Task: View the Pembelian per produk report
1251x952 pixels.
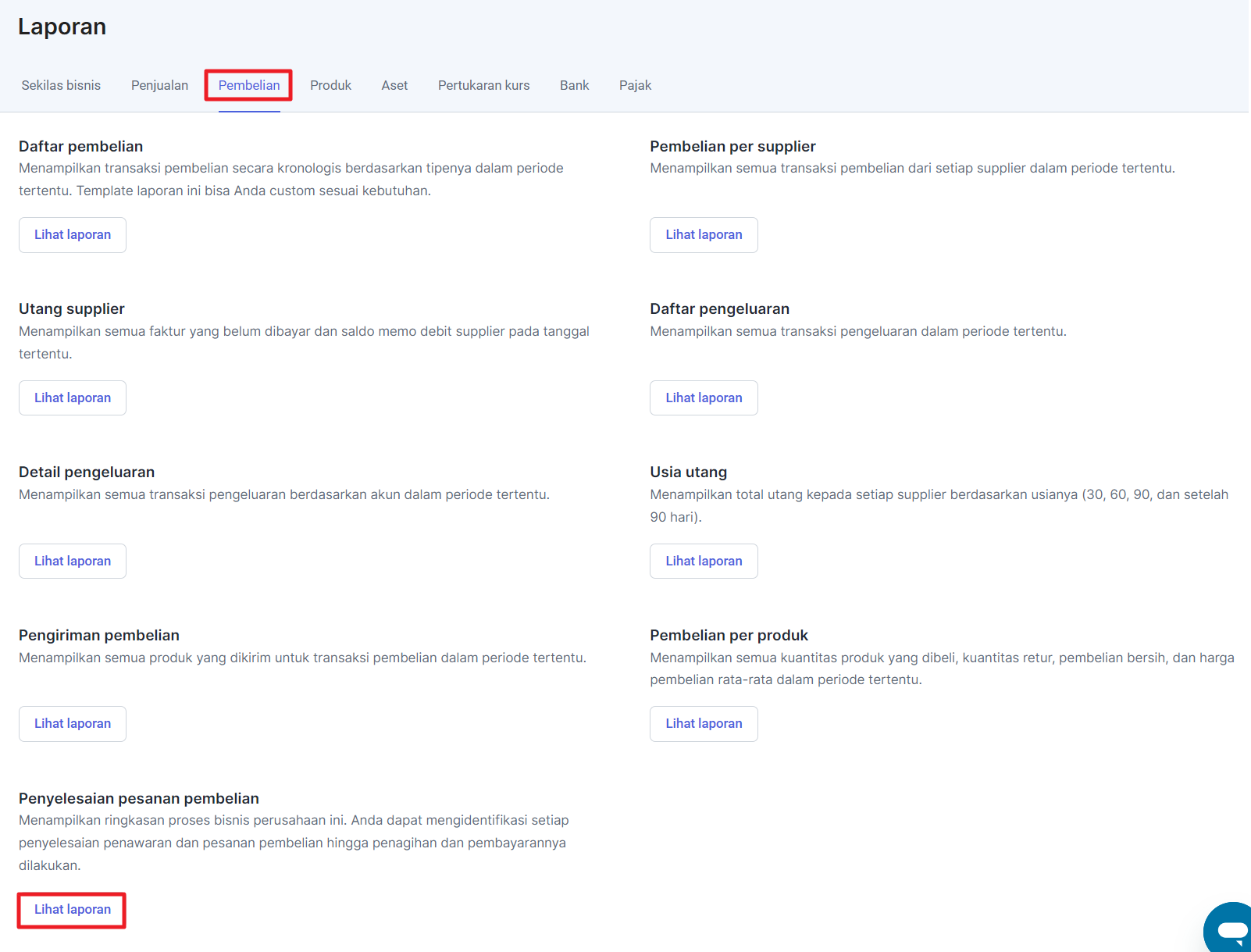Action: 704,724
